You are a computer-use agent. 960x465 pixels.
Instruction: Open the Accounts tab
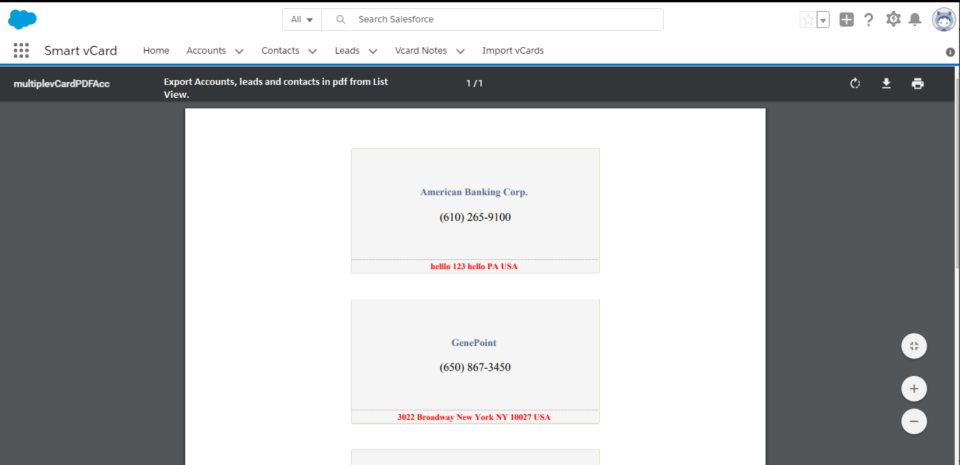click(x=206, y=51)
